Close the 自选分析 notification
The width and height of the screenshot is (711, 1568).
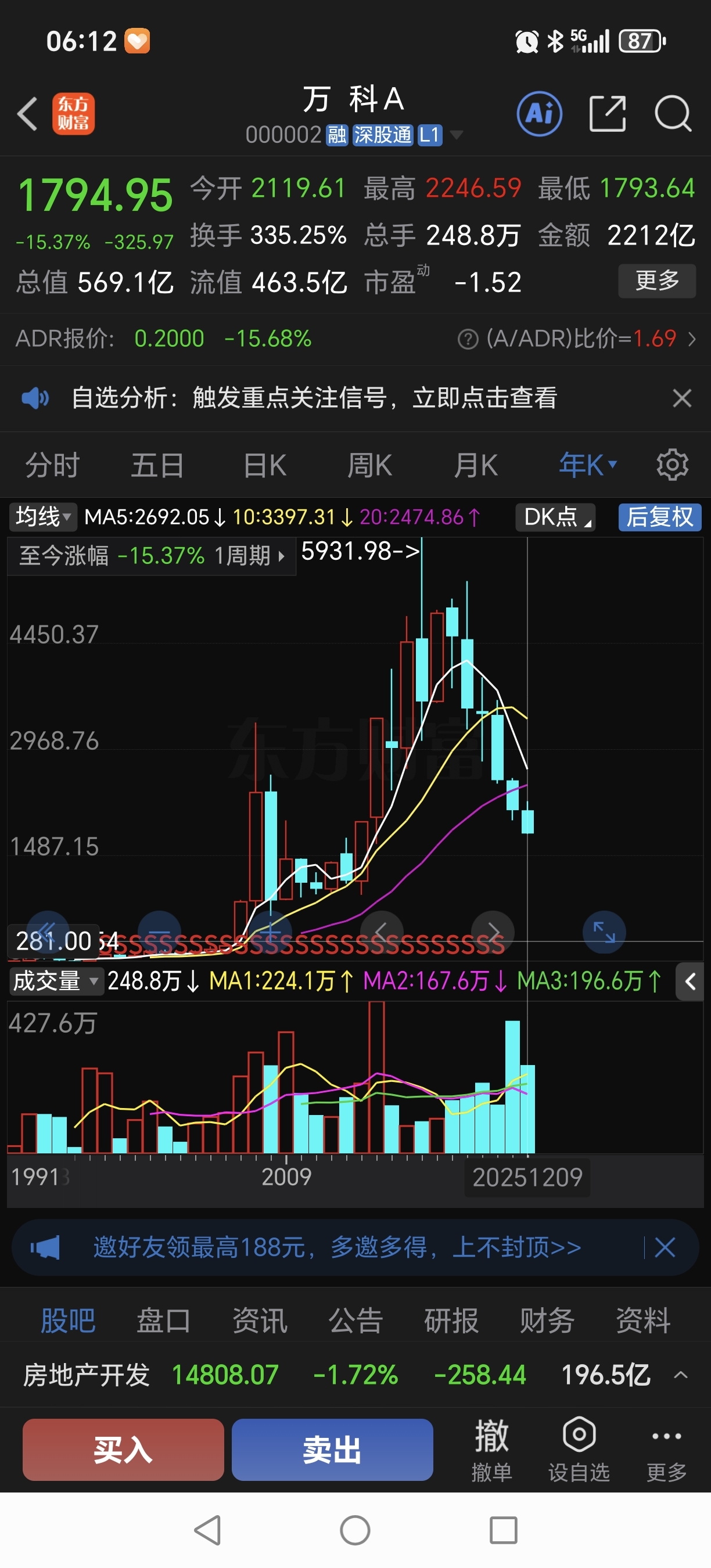(682, 398)
